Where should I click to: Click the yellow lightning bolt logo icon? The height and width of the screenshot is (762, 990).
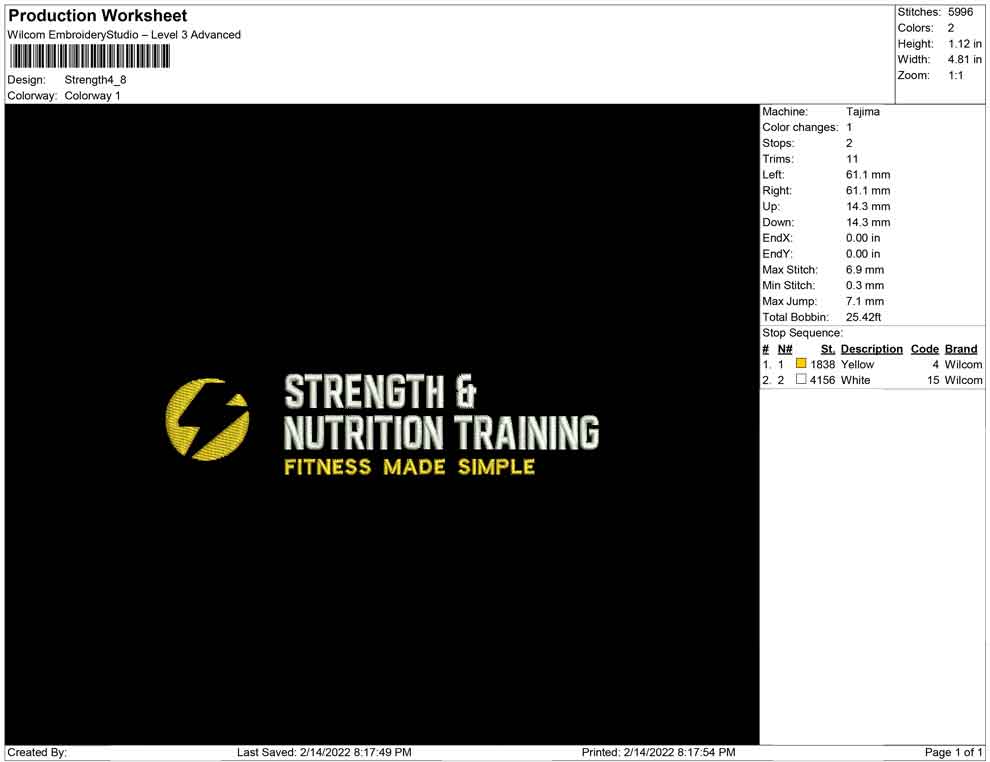(x=207, y=418)
